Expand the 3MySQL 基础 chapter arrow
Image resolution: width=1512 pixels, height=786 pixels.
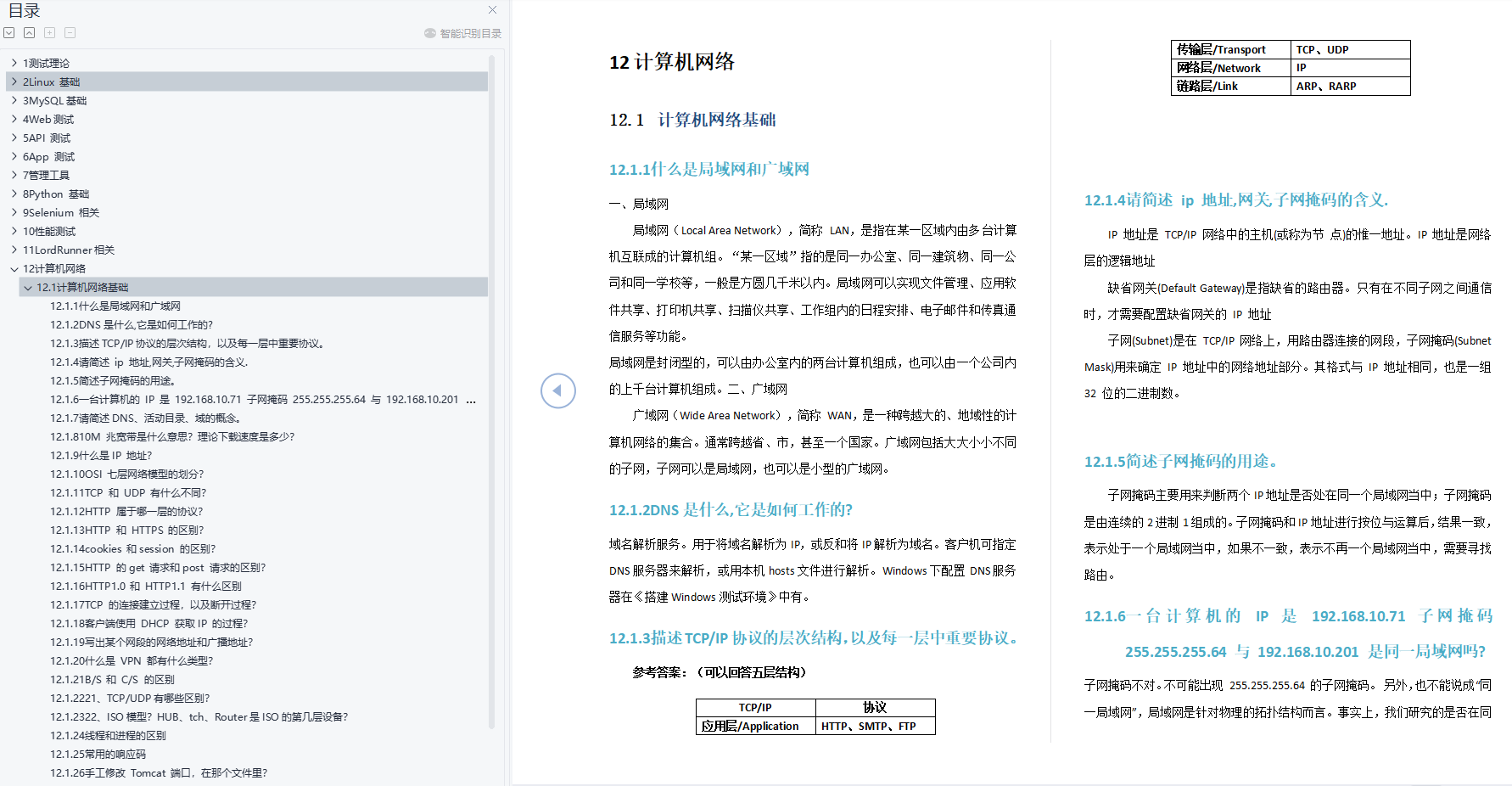14,100
